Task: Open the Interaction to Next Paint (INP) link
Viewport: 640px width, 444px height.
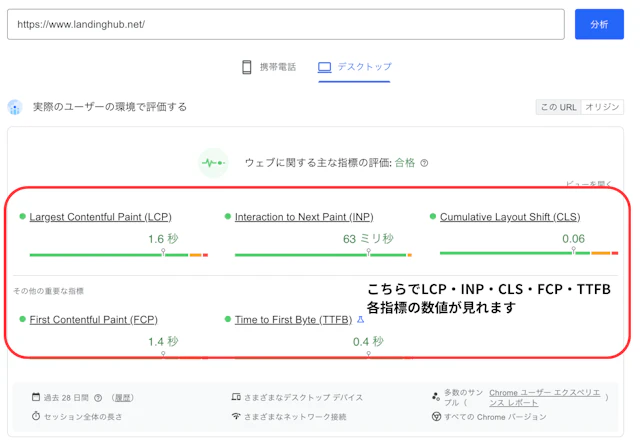Action: 304,217
